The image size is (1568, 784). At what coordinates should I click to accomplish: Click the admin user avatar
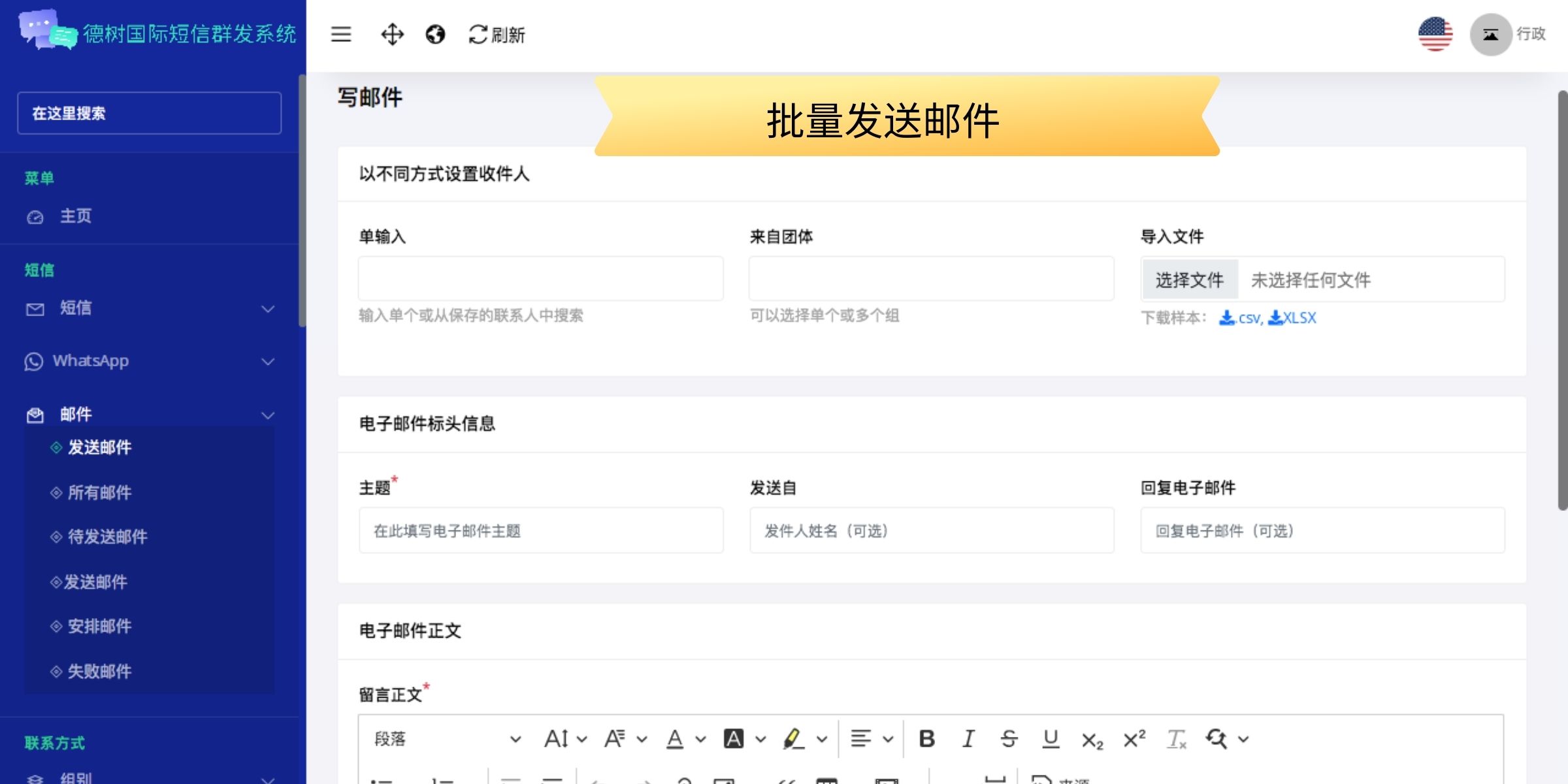[1491, 34]
